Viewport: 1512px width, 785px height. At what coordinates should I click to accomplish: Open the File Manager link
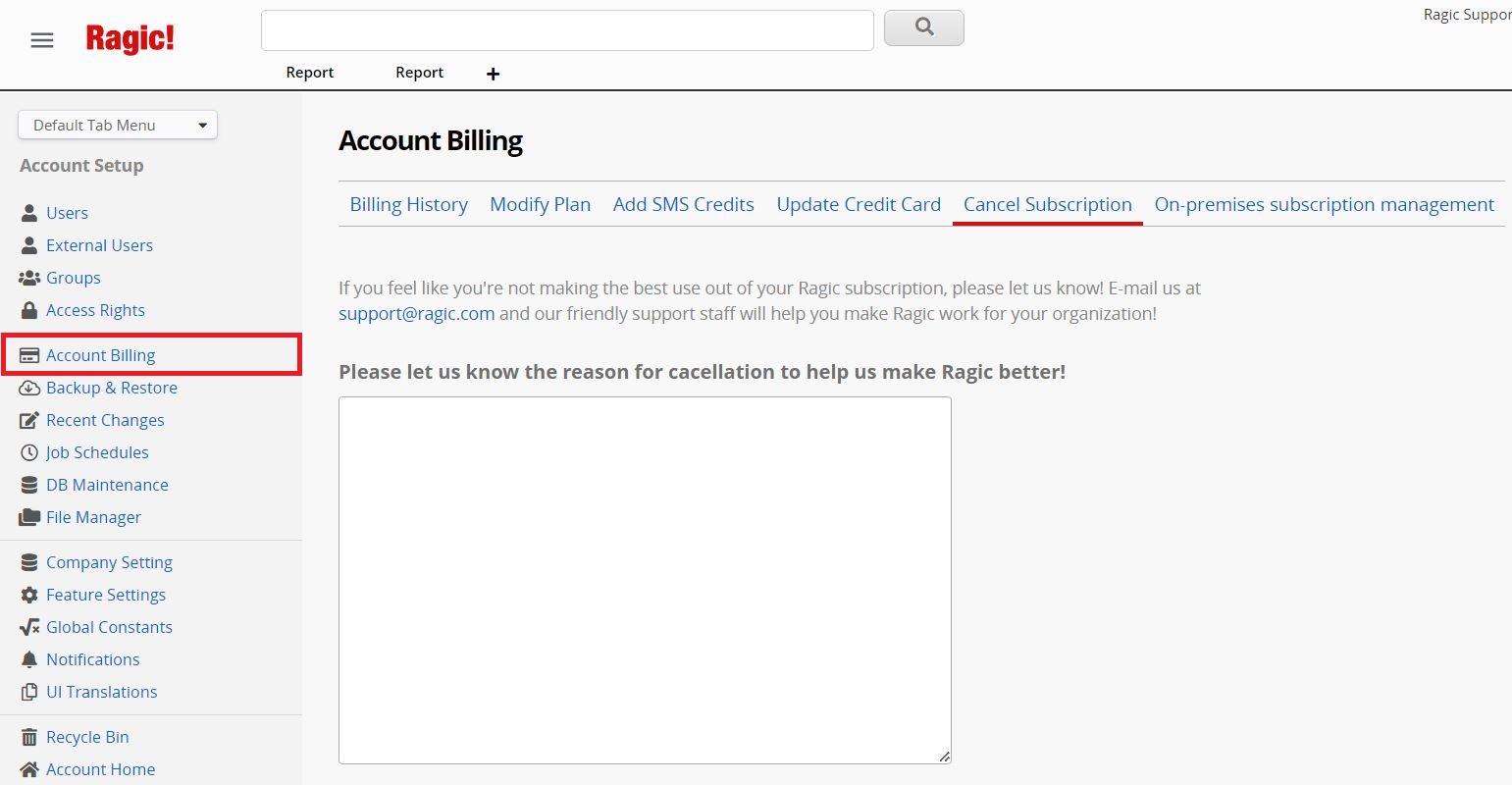(x=93, y=517)
